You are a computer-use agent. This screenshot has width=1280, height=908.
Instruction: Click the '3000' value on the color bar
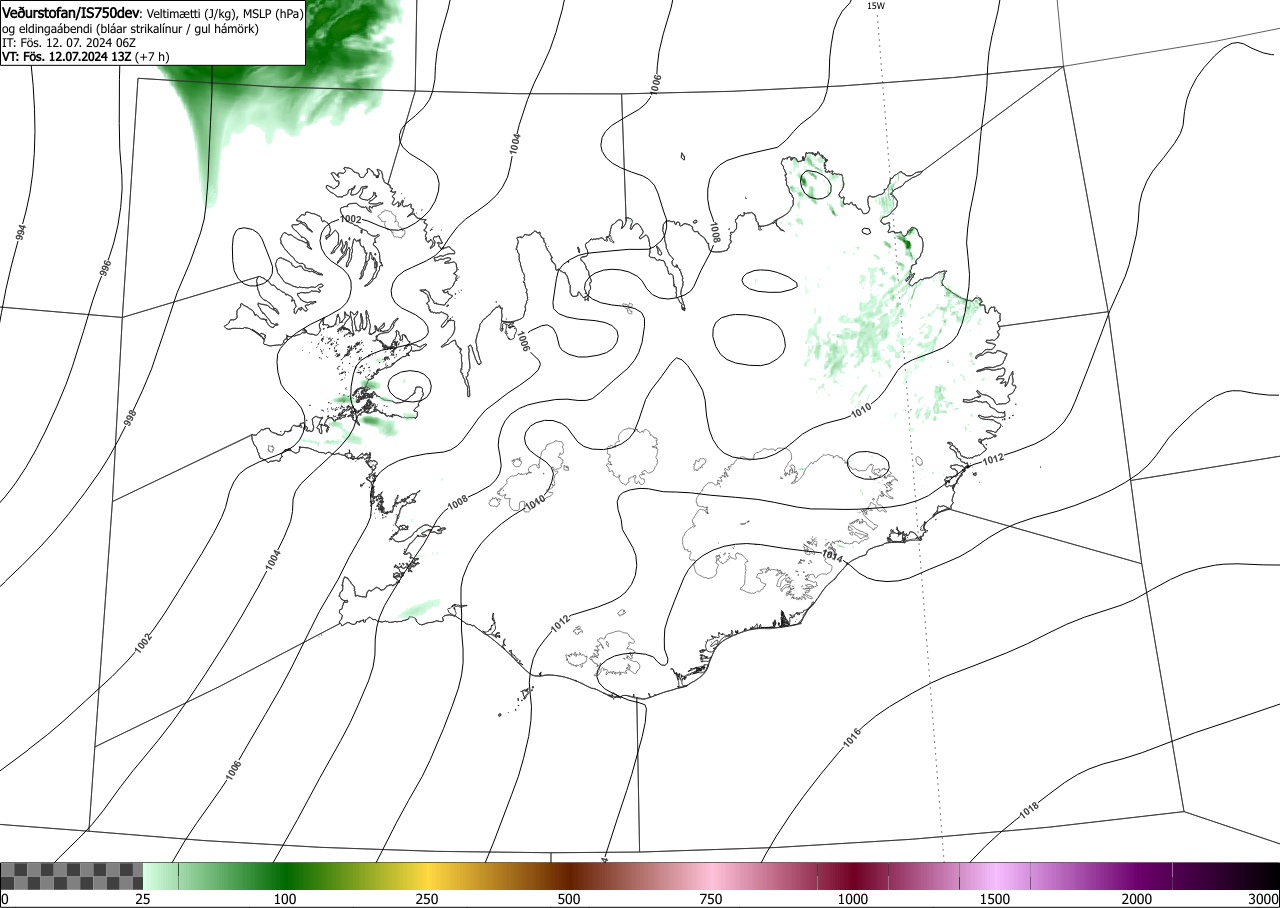[x=1264, y=899]
